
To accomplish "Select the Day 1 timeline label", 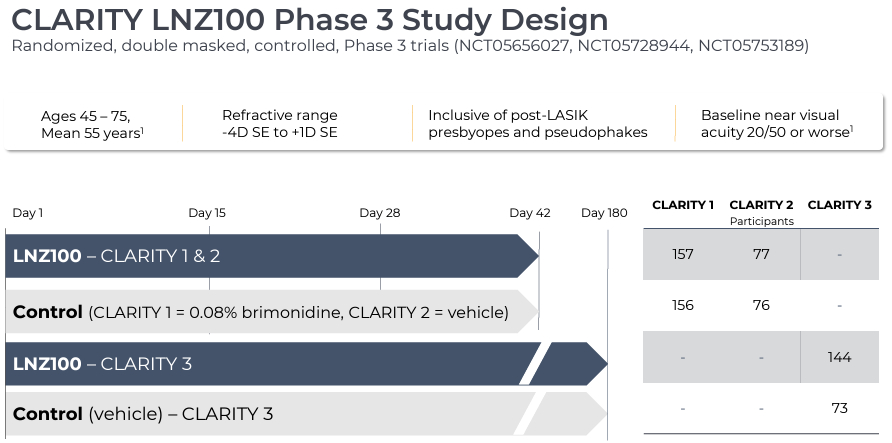I will coord(28,213).
